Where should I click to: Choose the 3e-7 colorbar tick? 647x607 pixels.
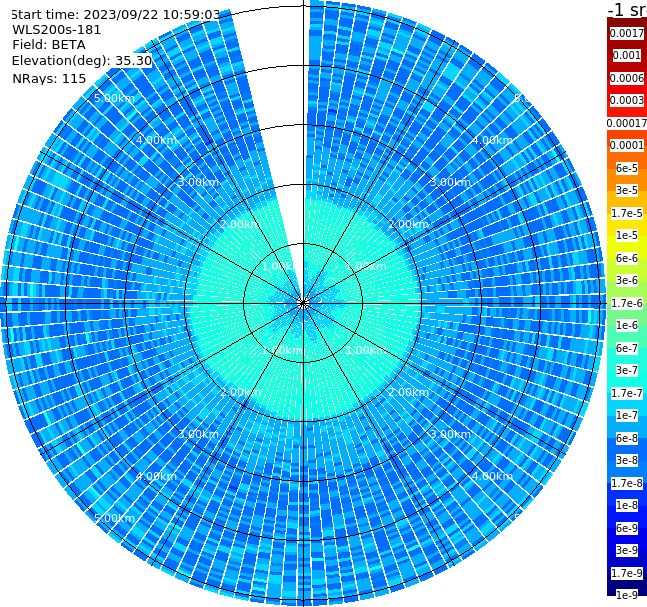pyautogui.click(x=627, y=370)
